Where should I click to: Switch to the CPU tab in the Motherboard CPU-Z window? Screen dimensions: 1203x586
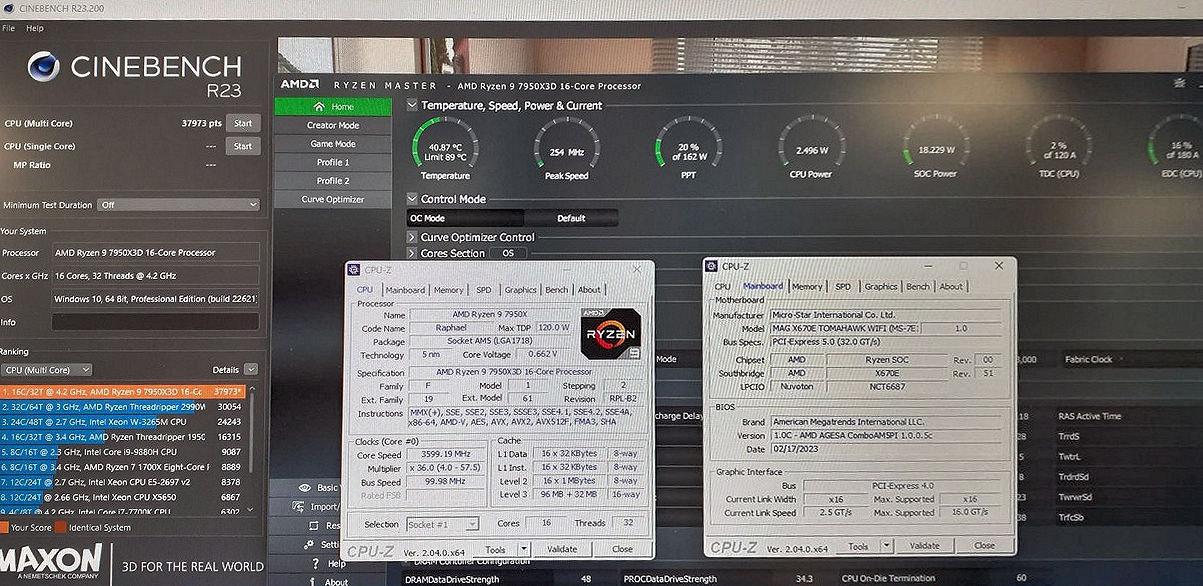tap(722, 286)
